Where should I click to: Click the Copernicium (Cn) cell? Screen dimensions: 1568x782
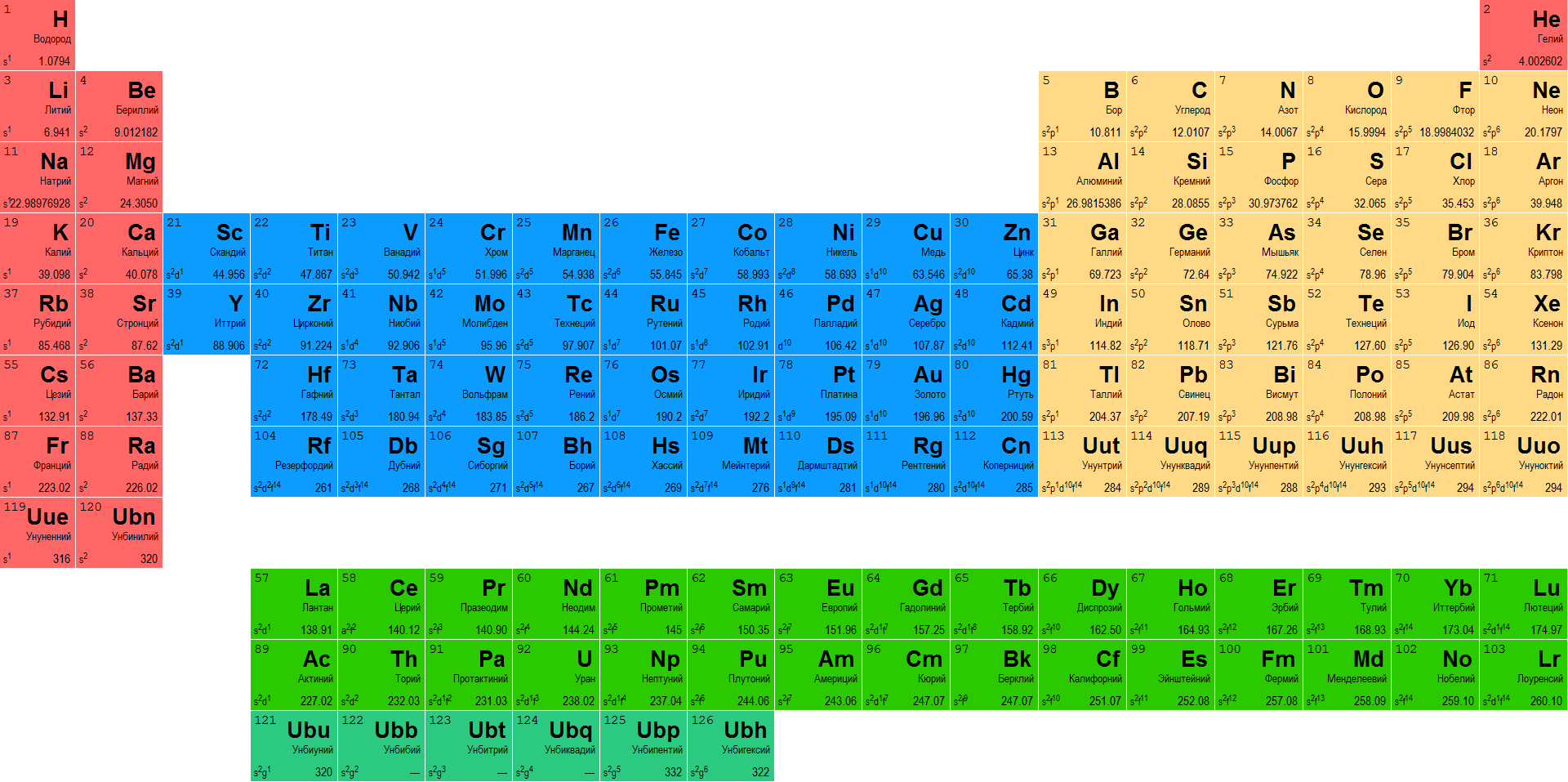995,462
